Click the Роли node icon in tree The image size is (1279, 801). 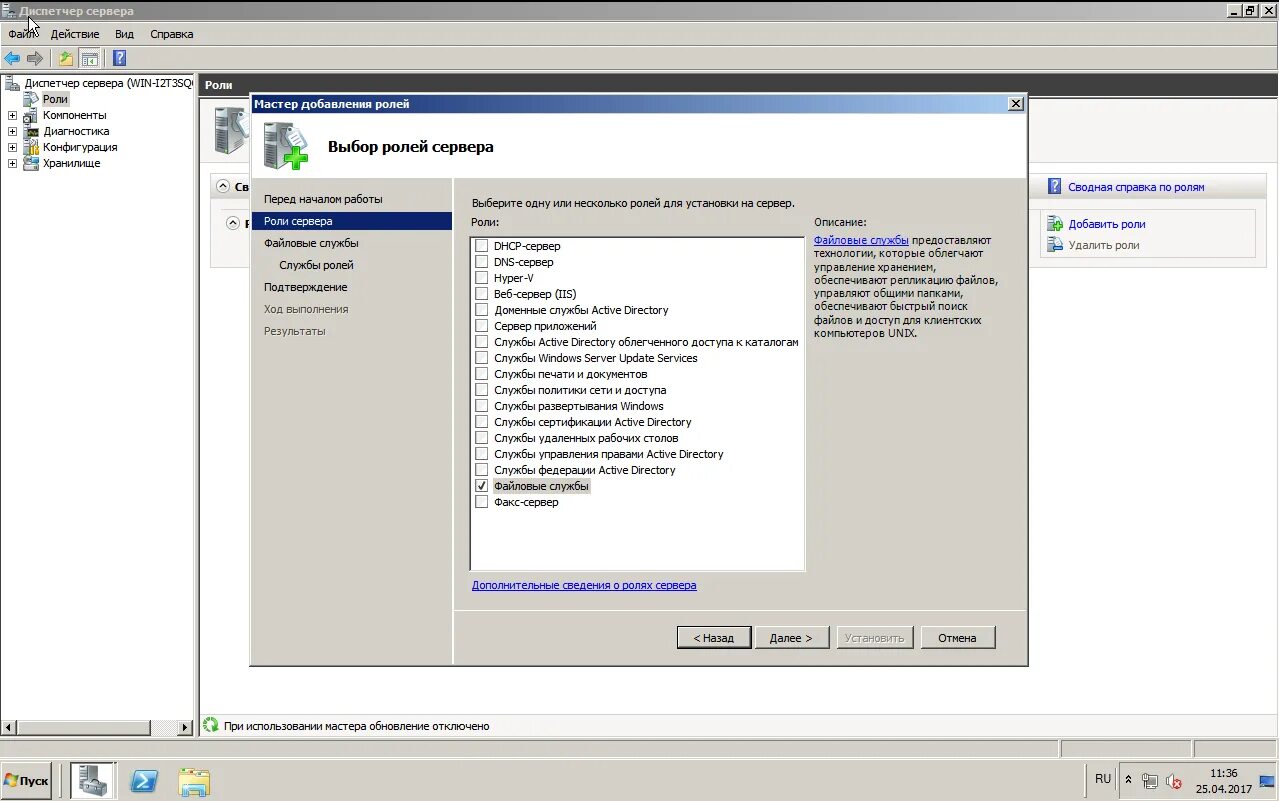pyautogui.click(x=31, y=99)
